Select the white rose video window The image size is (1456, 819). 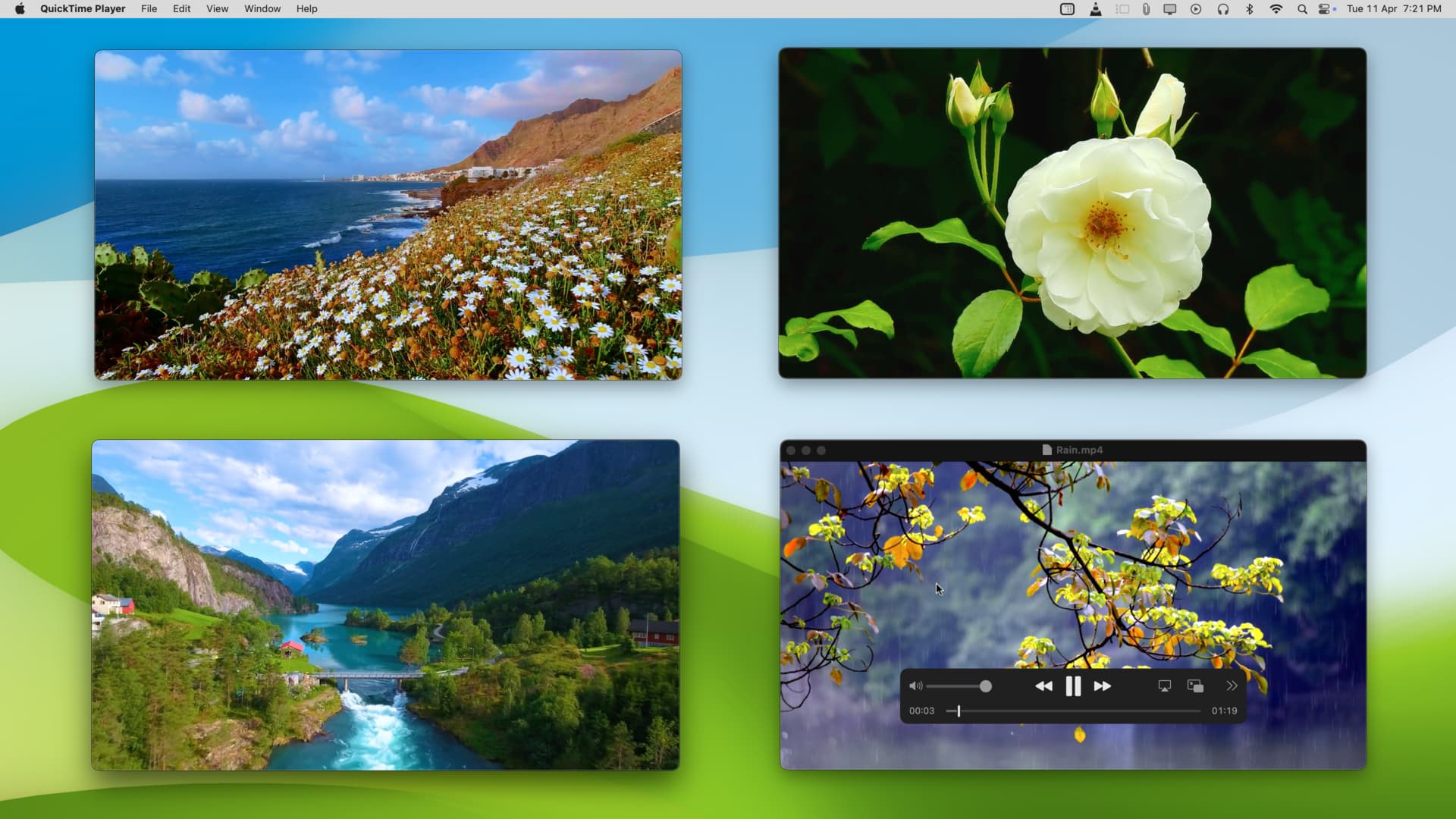pos(1072,213)
